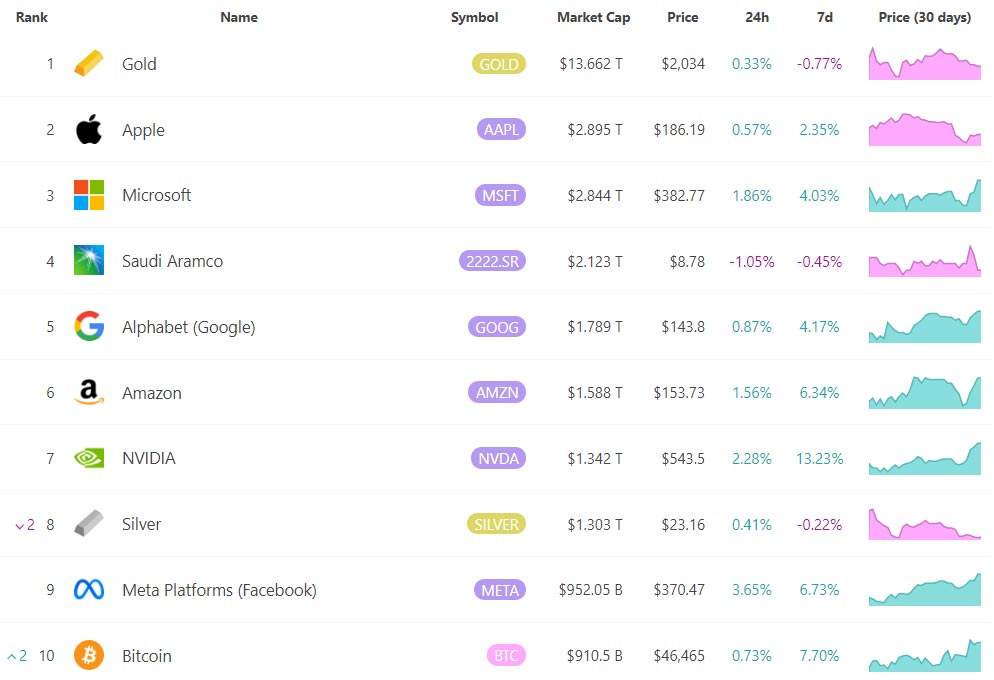994x680 pixels.
Task: Click the Amazon logo icon
Action: click(89, 392)
